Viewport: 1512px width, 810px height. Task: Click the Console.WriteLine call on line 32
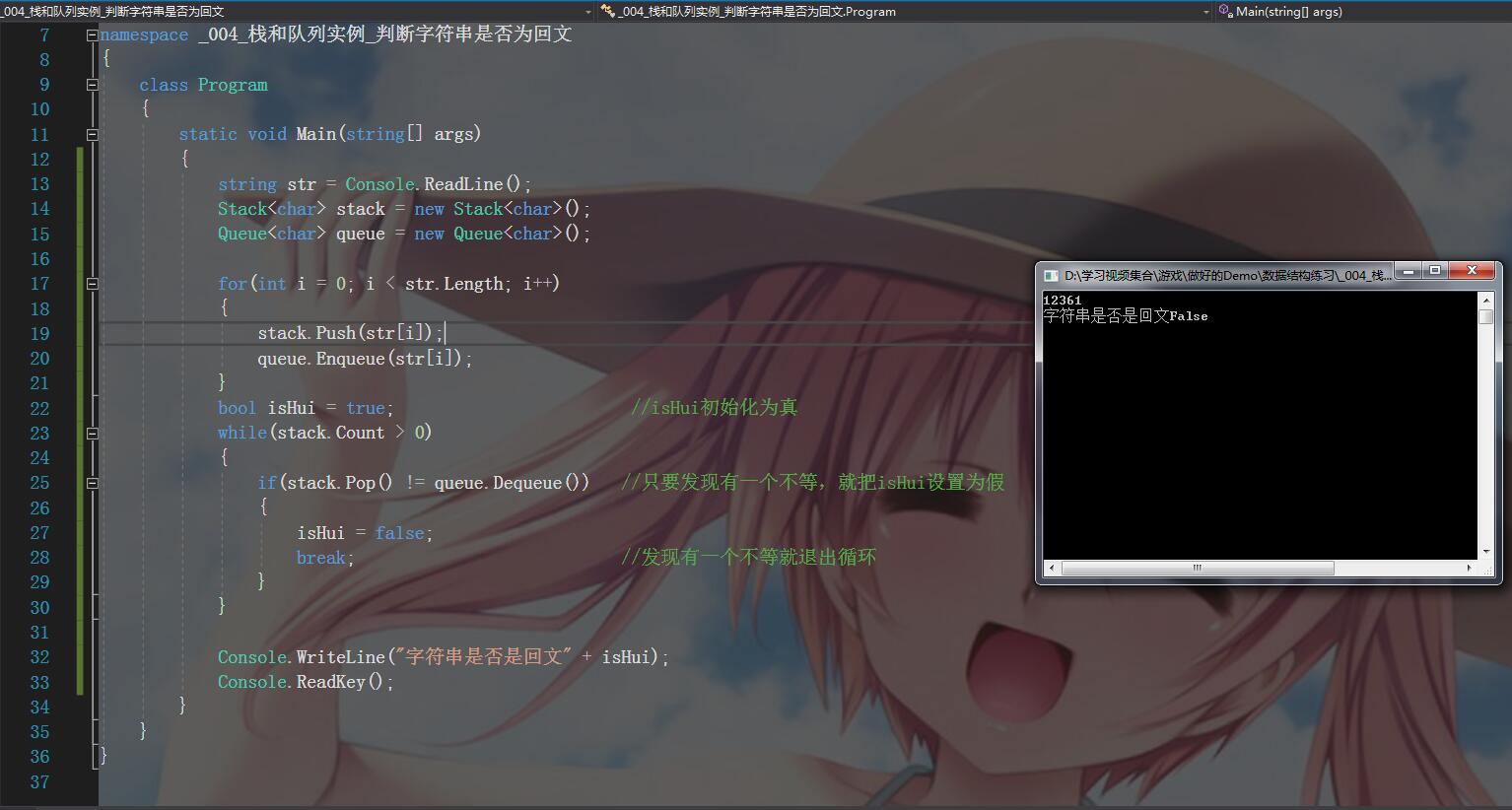pyautogui.click(x=444, y=657)
